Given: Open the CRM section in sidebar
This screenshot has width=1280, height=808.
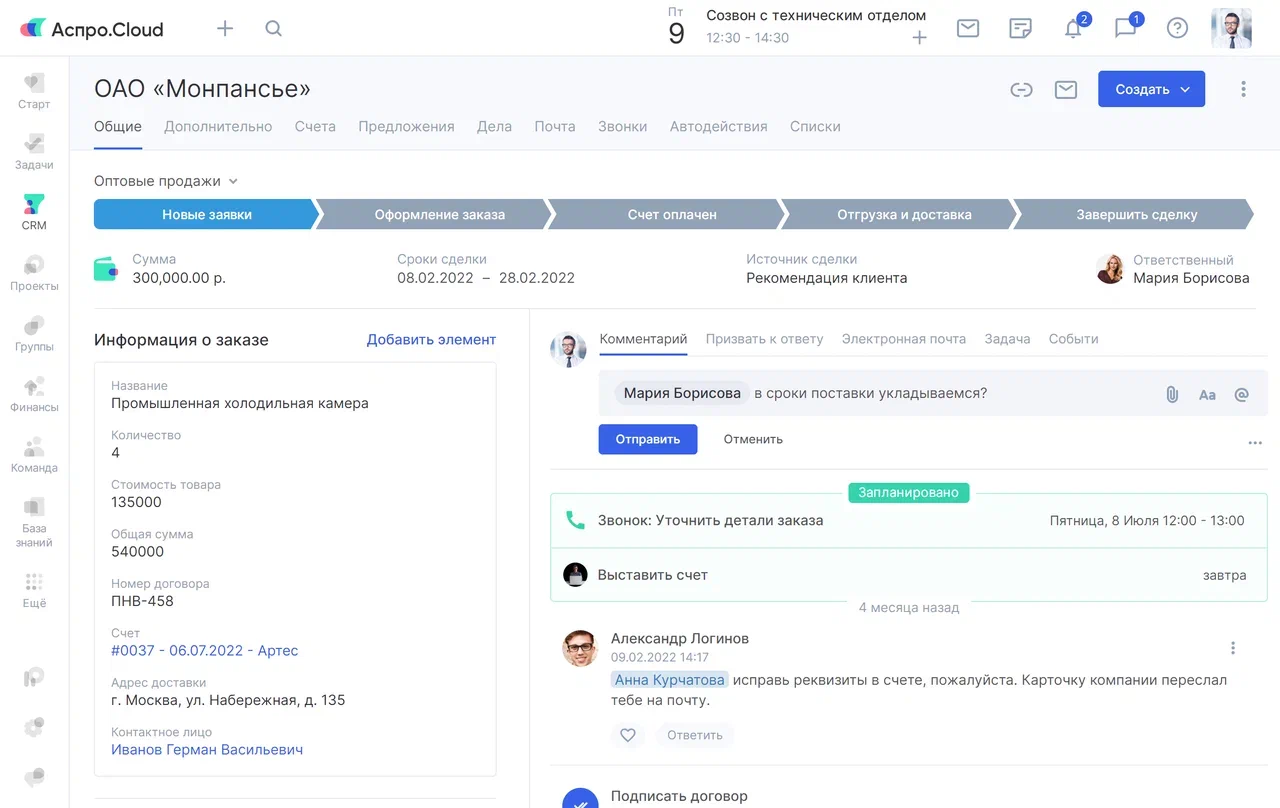Looking at the screenshot, I should tap(34, 211).
